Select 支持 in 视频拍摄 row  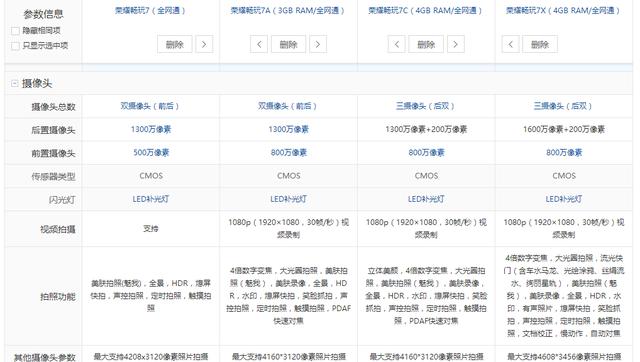point(151,229)
